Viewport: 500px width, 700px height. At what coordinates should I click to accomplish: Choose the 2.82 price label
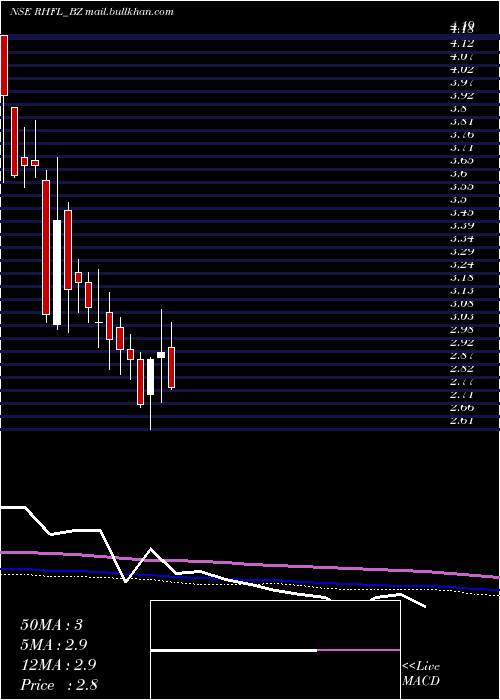[462, 368]
